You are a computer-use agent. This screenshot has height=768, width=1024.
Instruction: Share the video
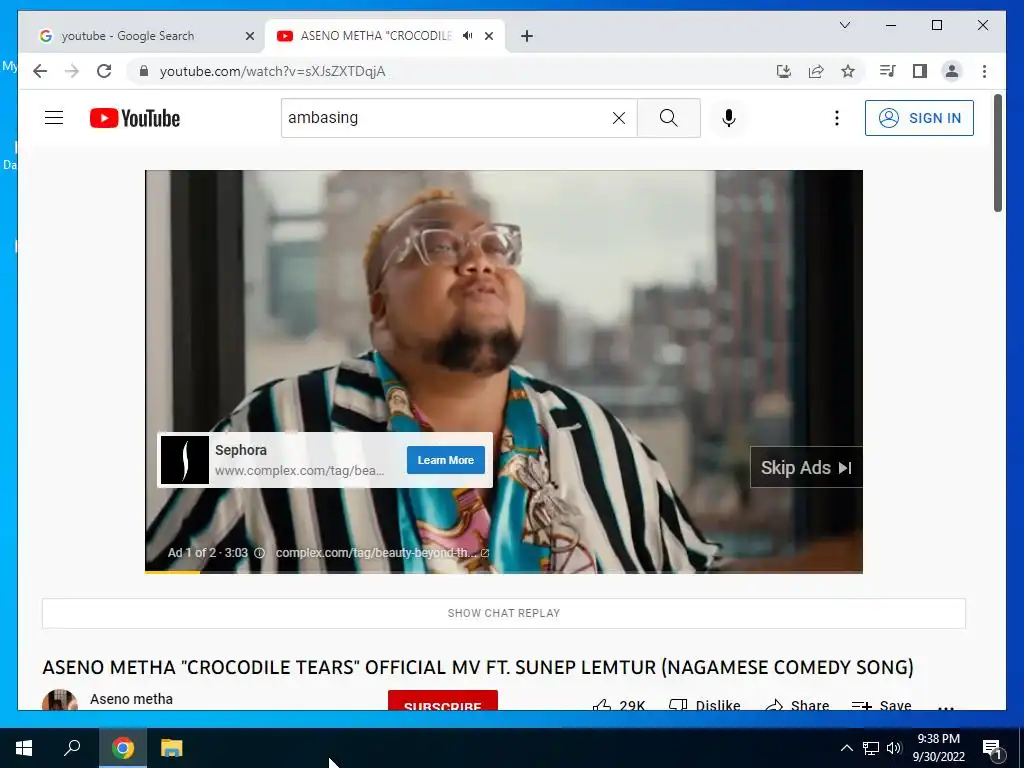click(797, 704)
